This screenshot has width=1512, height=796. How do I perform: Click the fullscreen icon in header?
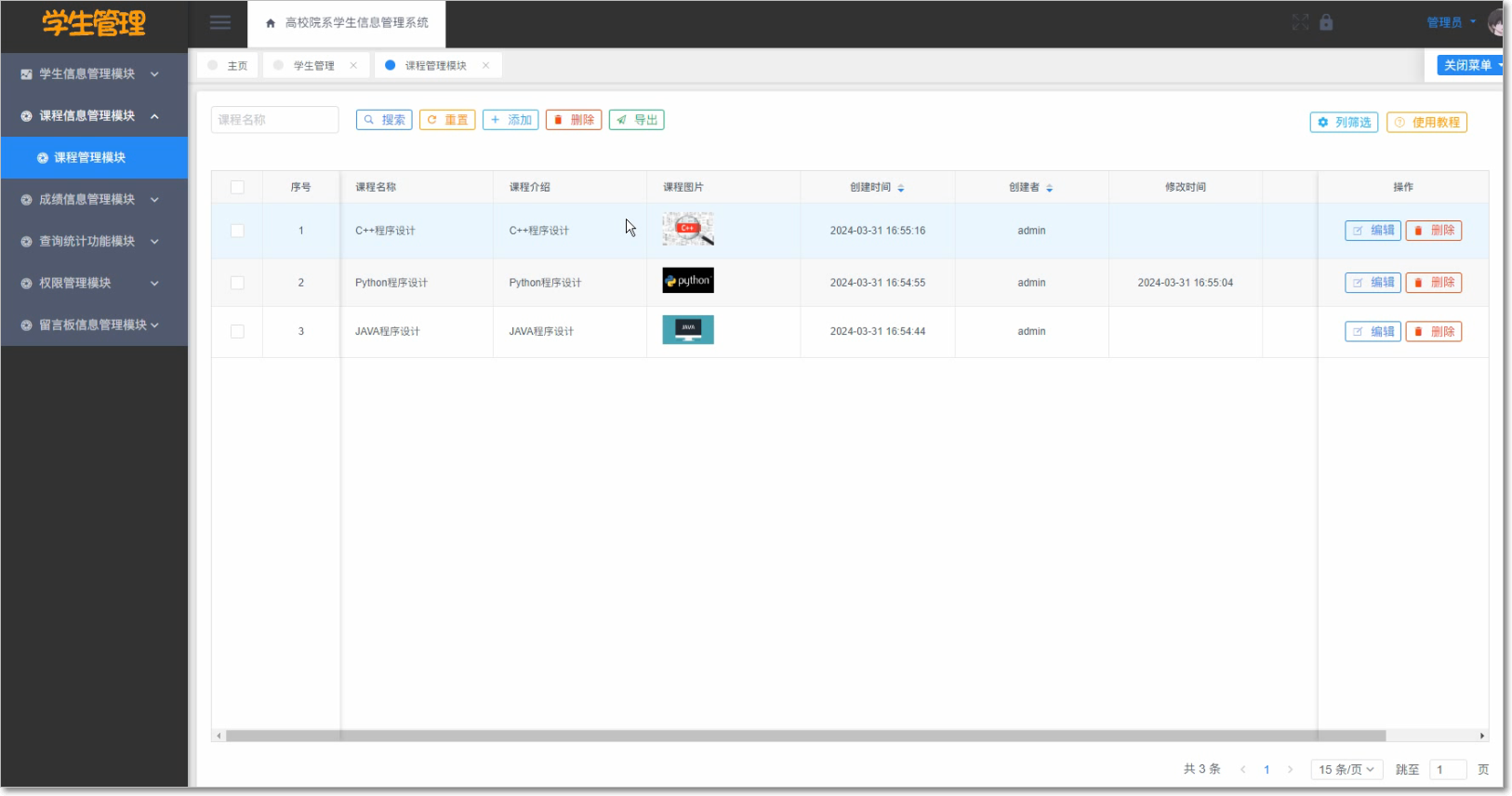1300,22
